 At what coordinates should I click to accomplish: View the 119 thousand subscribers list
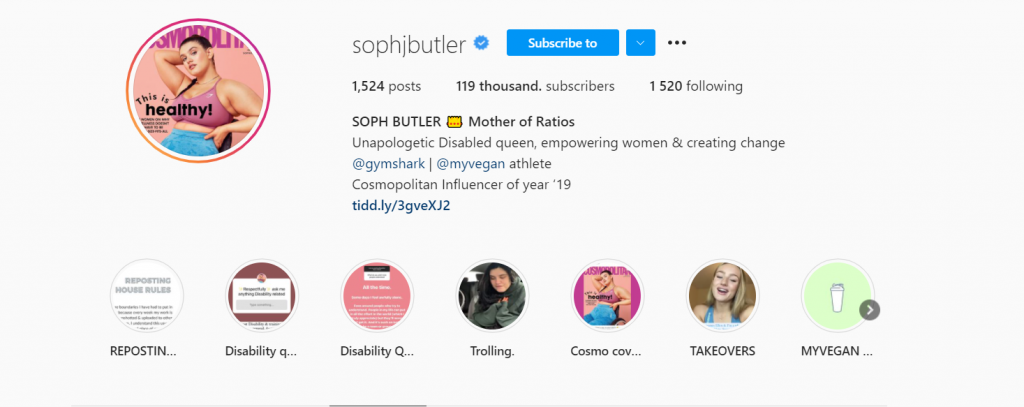tap(534, 86)
